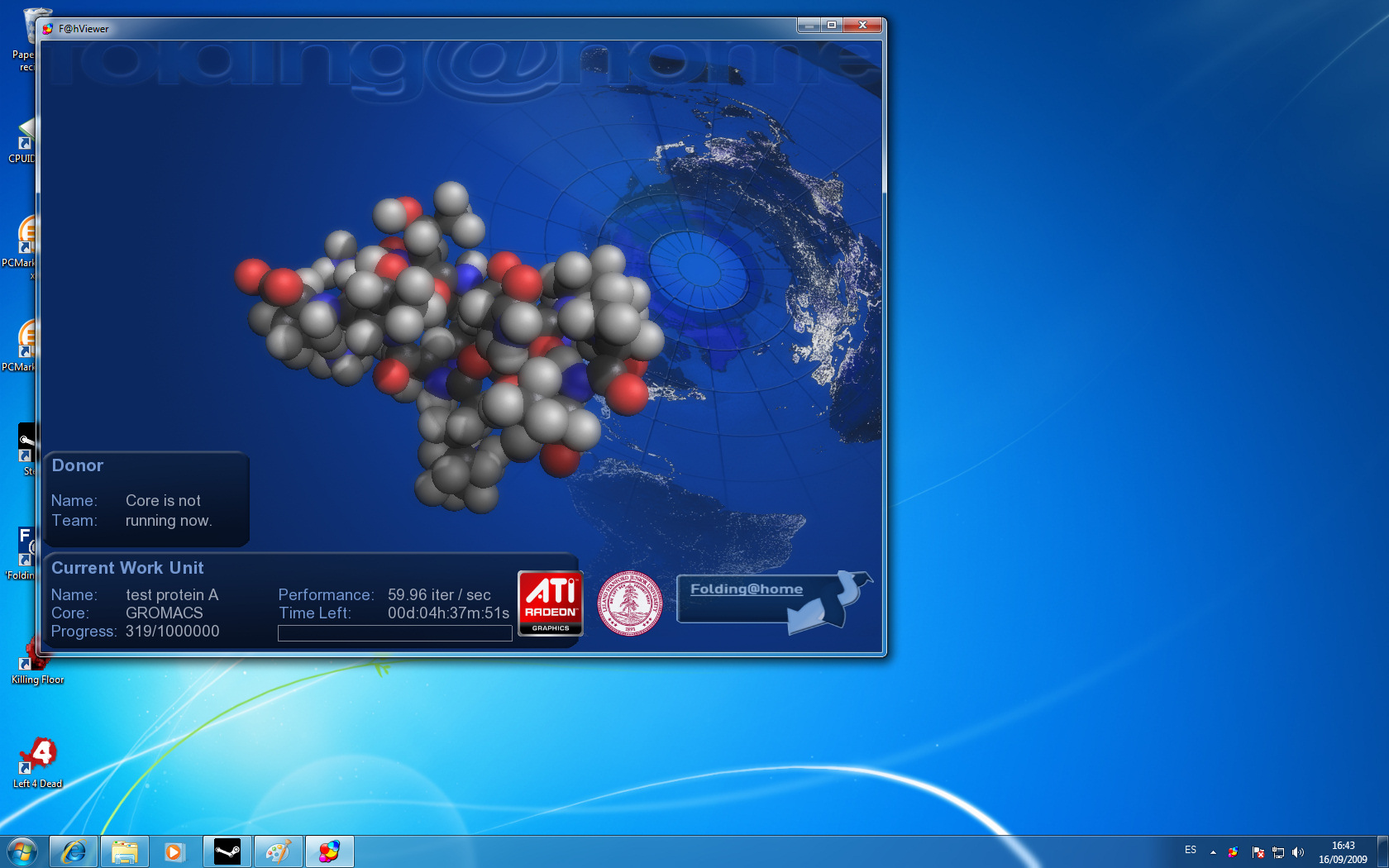Click the Folding@home system tray icon
The height and width of the screenshot is (868, 1389).
tap(1234, 851)
